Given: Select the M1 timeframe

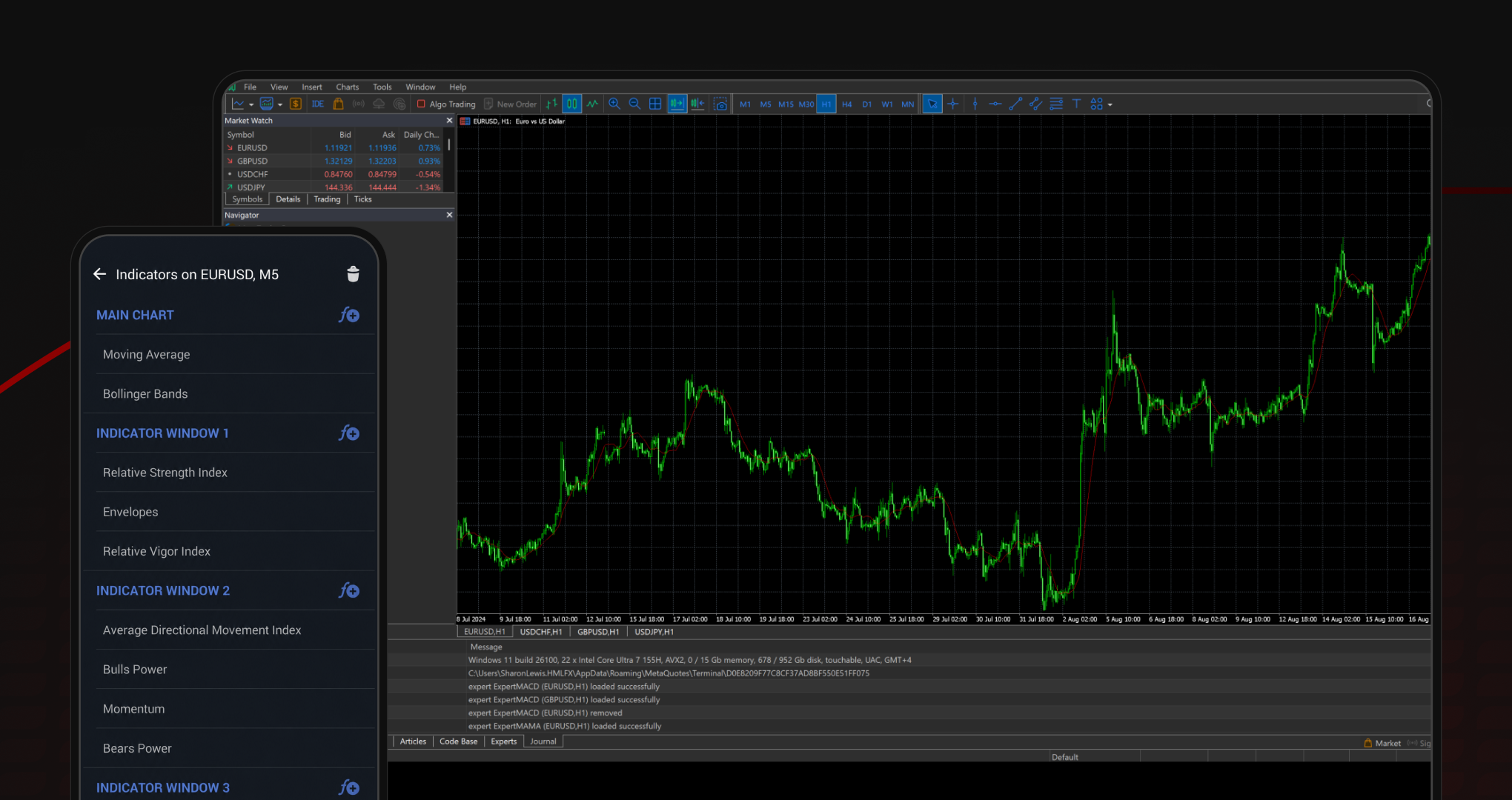Looking at the screenshot, I should tap(745, 104).
